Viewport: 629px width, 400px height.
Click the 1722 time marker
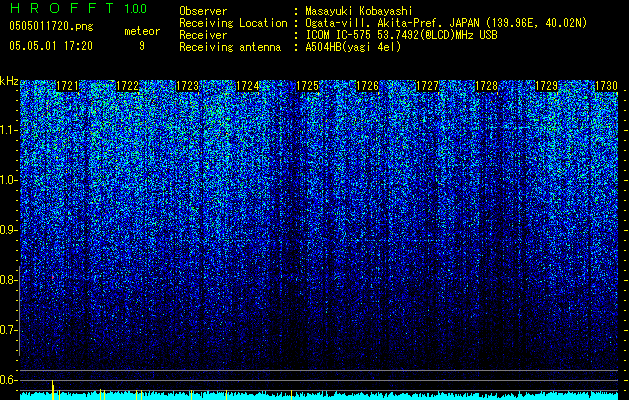(127, 86)
